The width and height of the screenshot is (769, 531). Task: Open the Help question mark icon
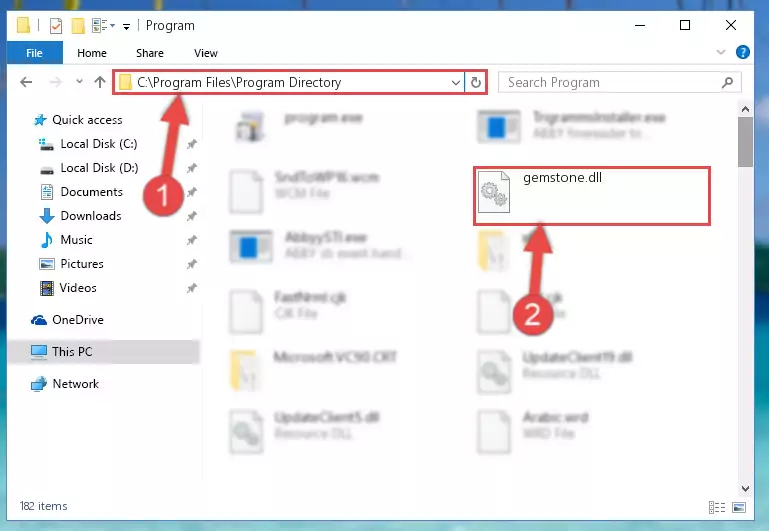tap(743, 52)
